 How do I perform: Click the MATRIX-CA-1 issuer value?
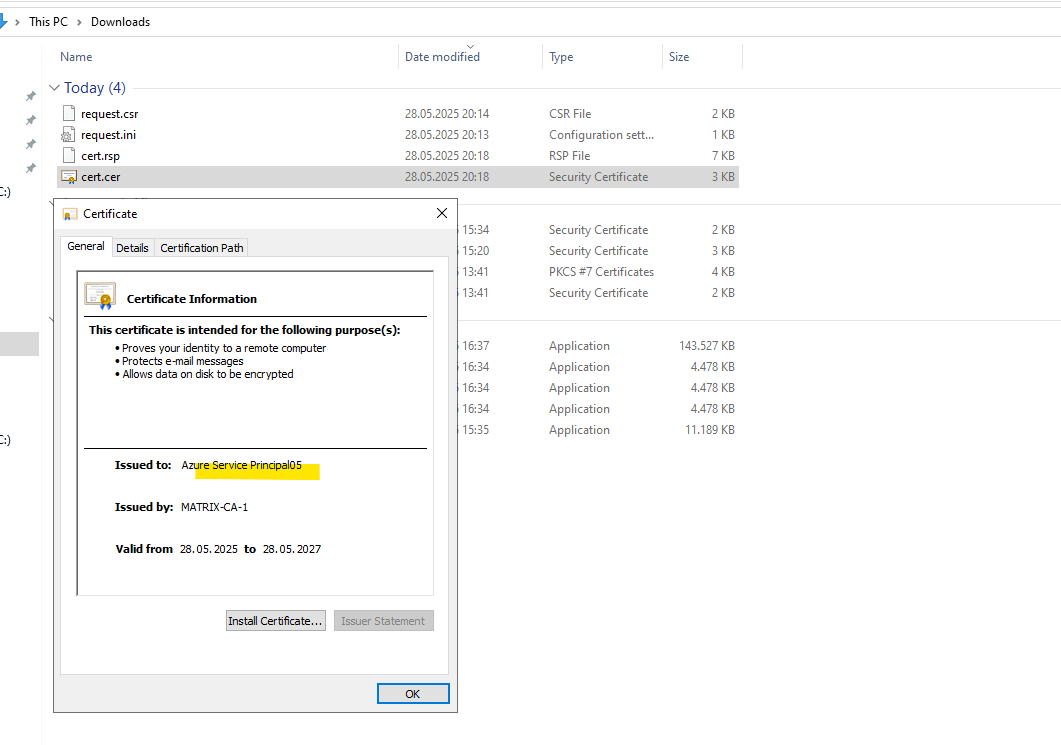215,507
